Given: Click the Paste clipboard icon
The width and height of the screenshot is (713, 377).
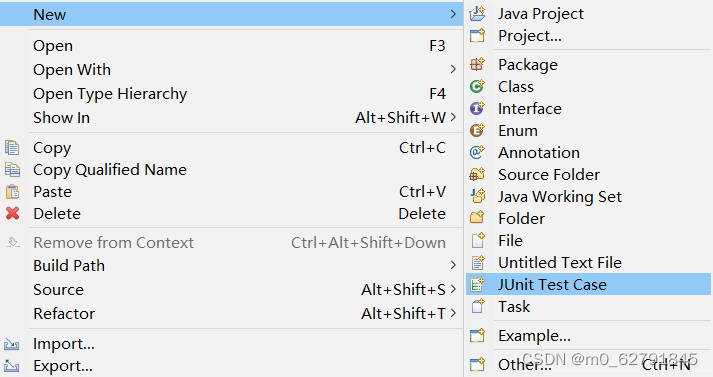Looking at the screenshot, I should tap(12, 191).
